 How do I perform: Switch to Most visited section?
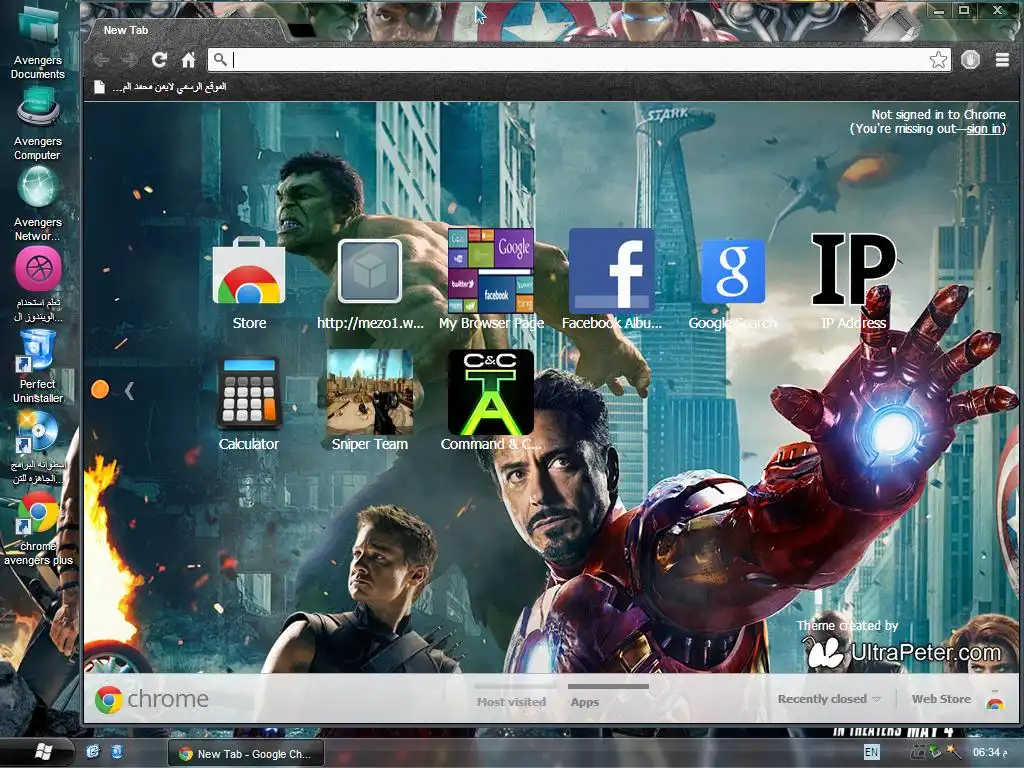[x=511, y=701]
